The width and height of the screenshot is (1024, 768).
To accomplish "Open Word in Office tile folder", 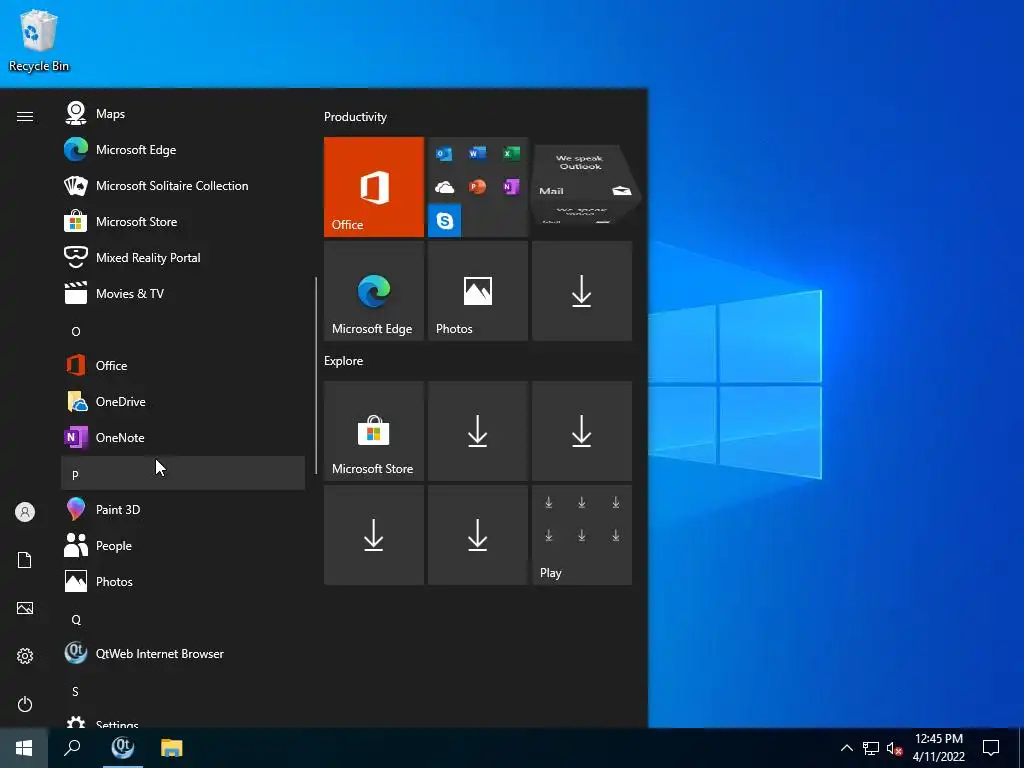I will 477,153.
